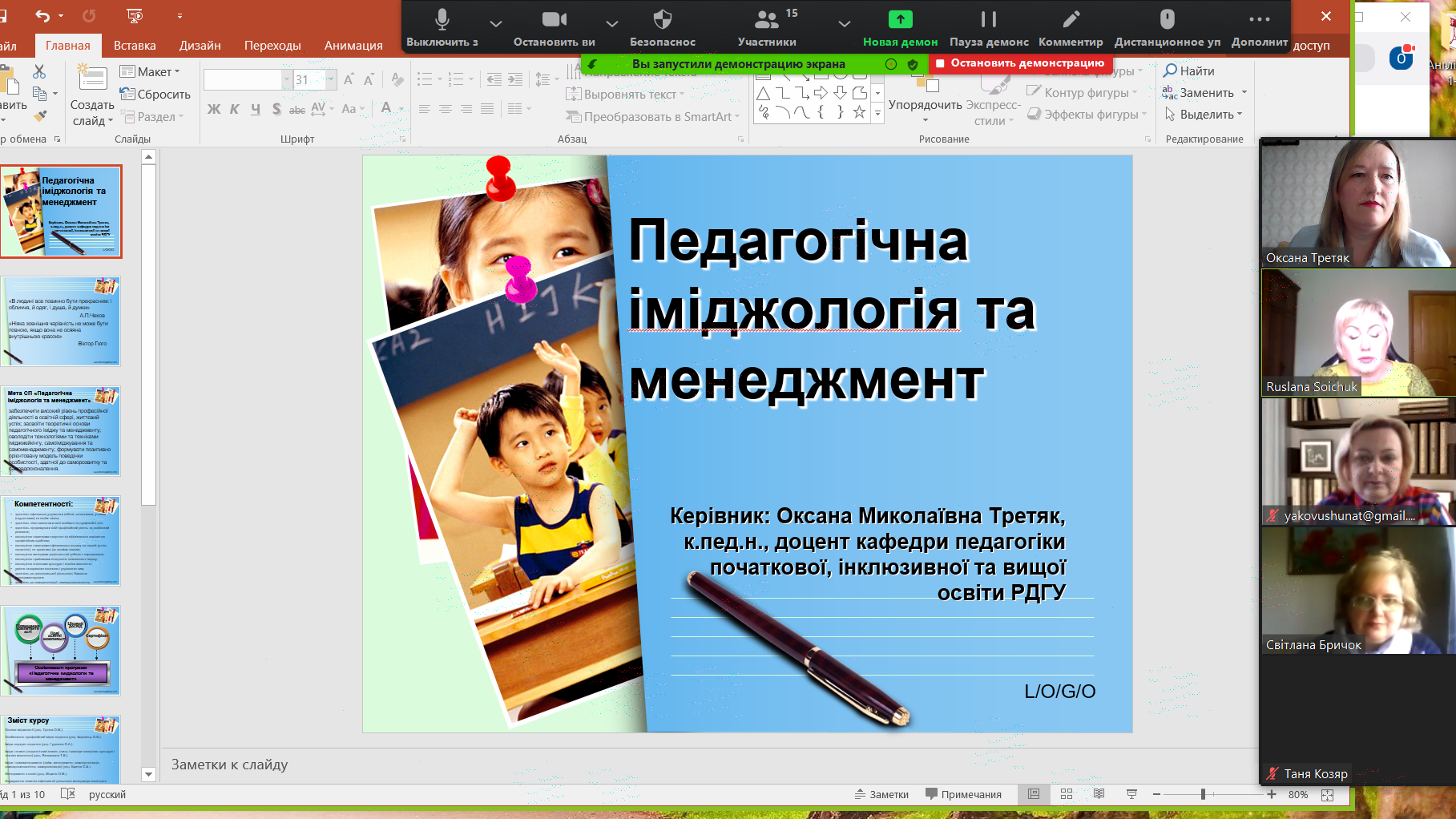Expand participants options chevron

point(844,24)
